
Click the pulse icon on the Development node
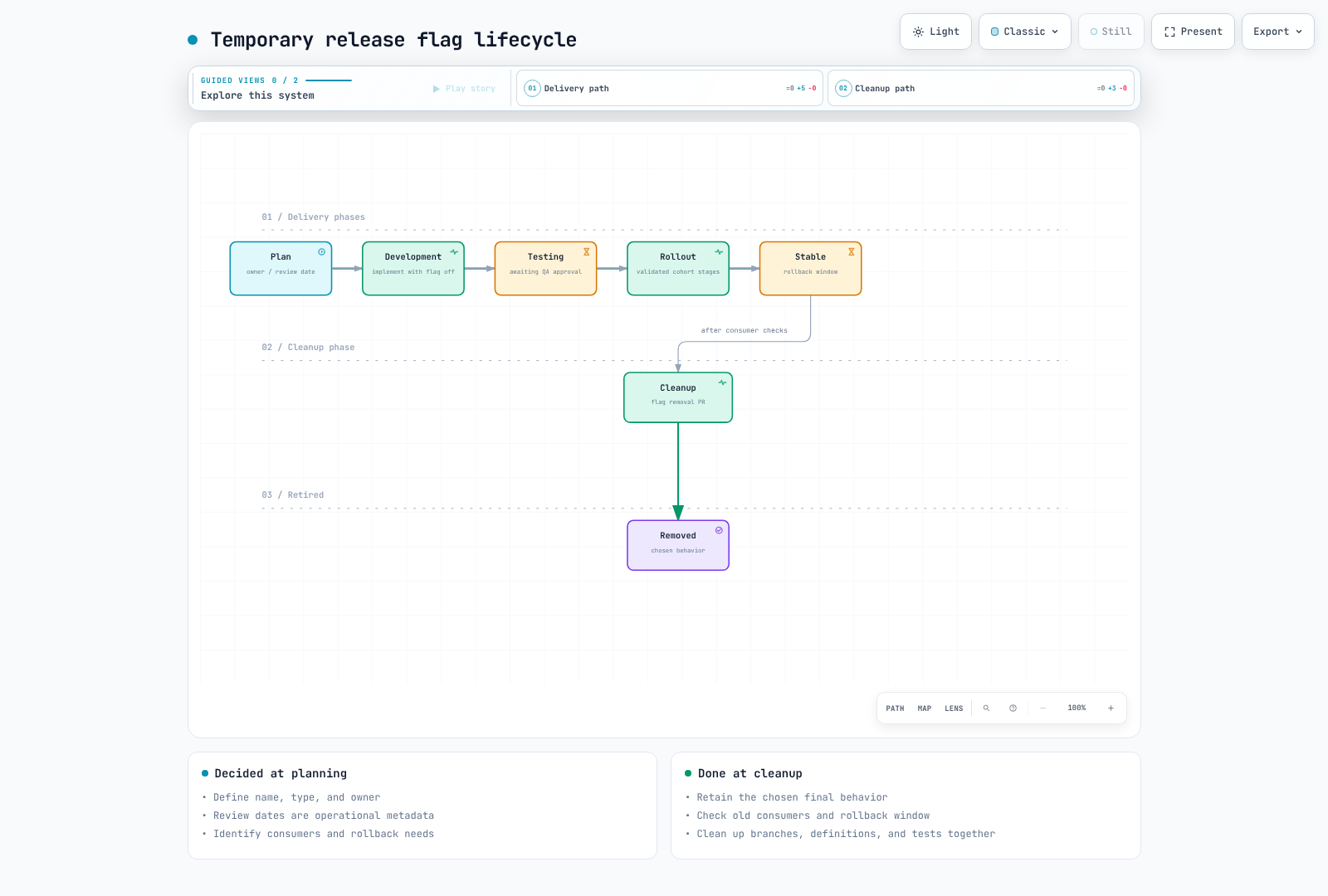point(454,251)
